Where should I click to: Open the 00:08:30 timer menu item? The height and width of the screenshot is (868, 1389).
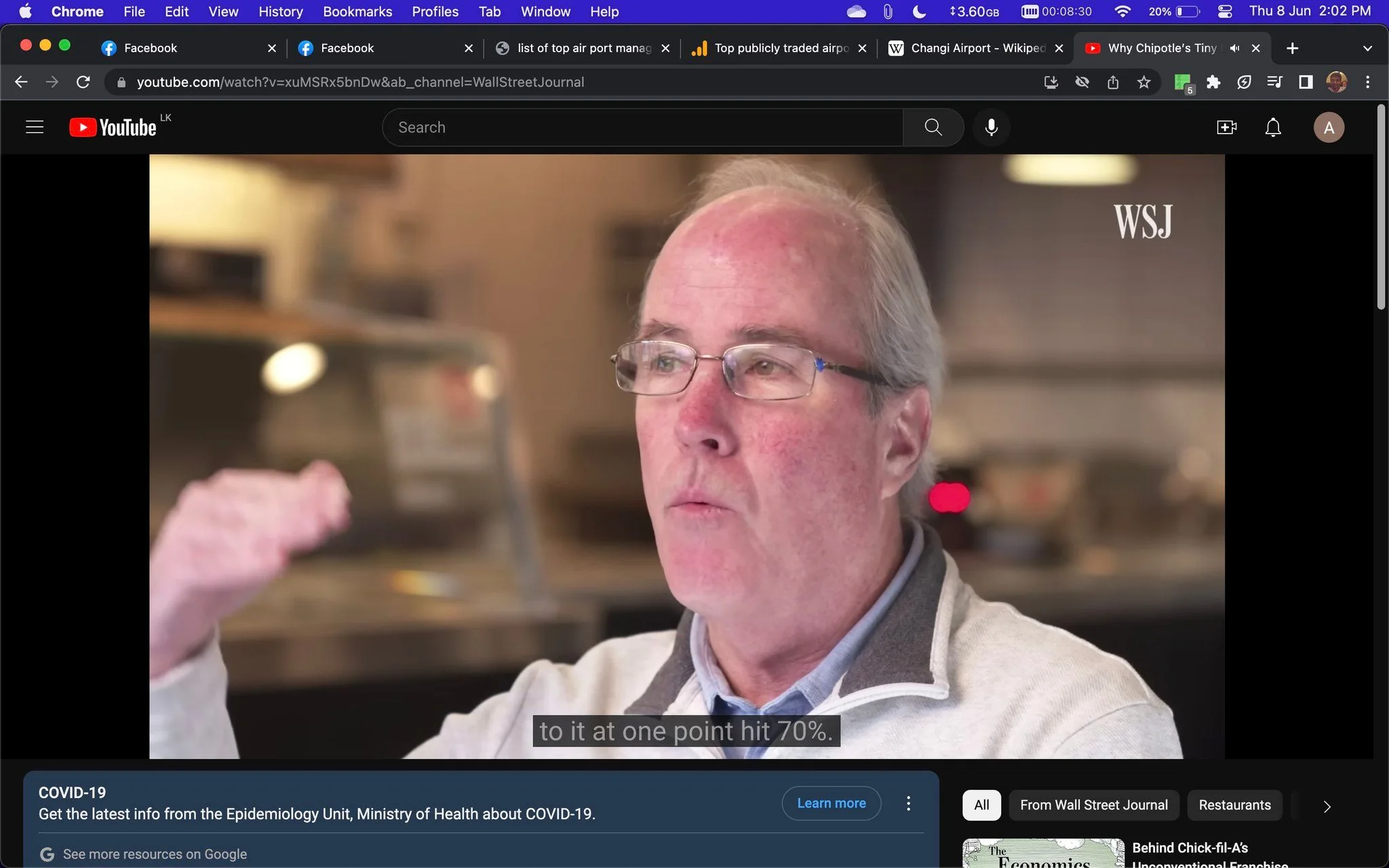[x=1056, y=12]
